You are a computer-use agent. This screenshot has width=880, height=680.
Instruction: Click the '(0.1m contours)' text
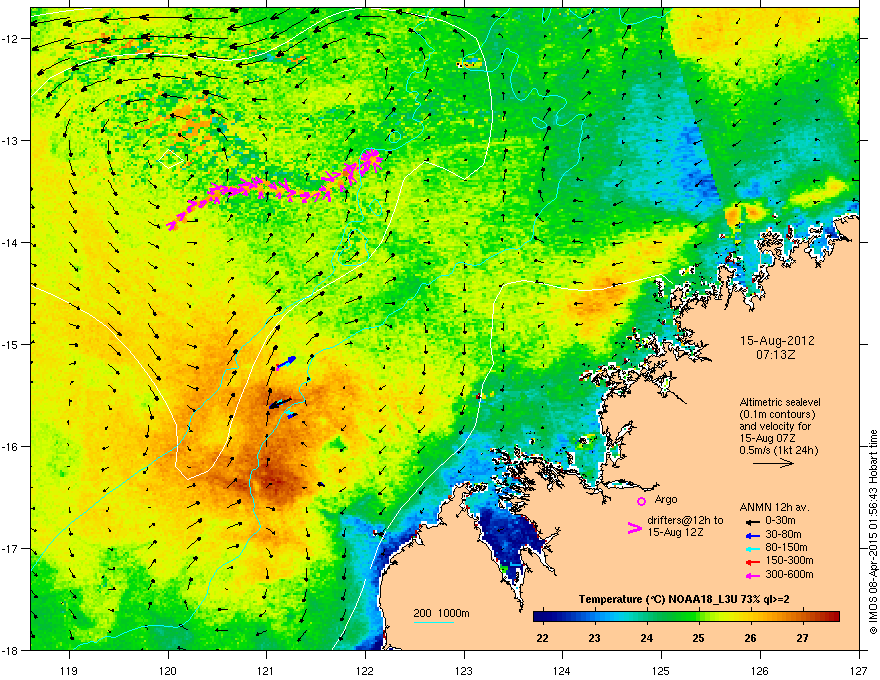(777, 415)
